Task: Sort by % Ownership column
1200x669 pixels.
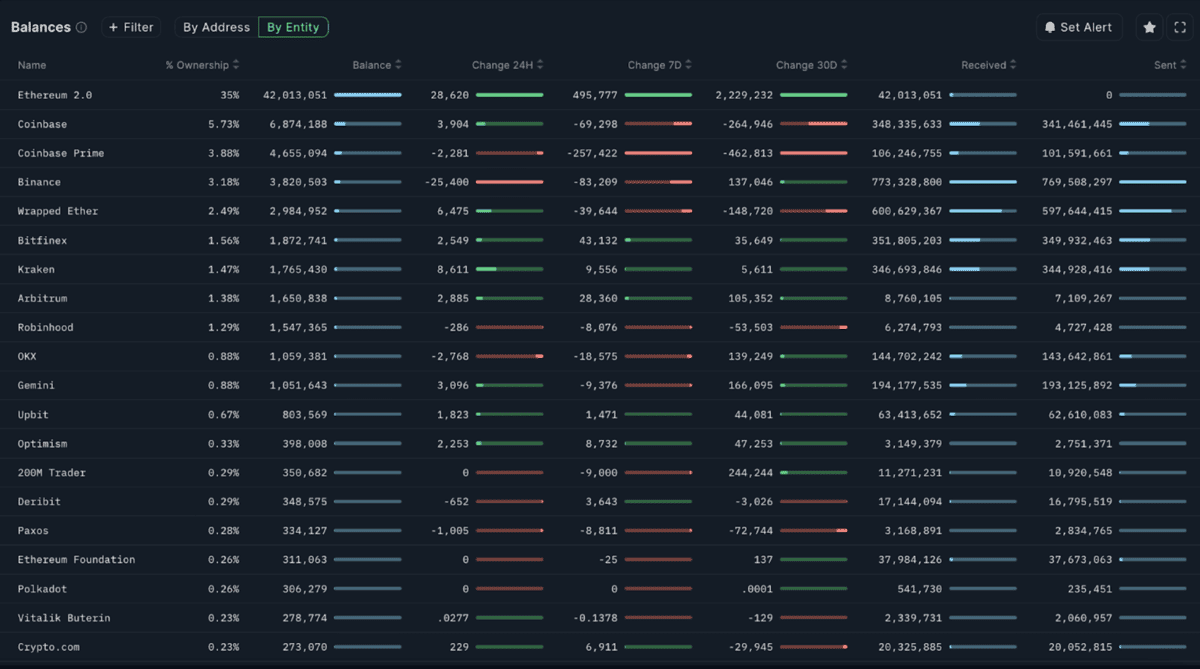Action: [x=203, y=65]
